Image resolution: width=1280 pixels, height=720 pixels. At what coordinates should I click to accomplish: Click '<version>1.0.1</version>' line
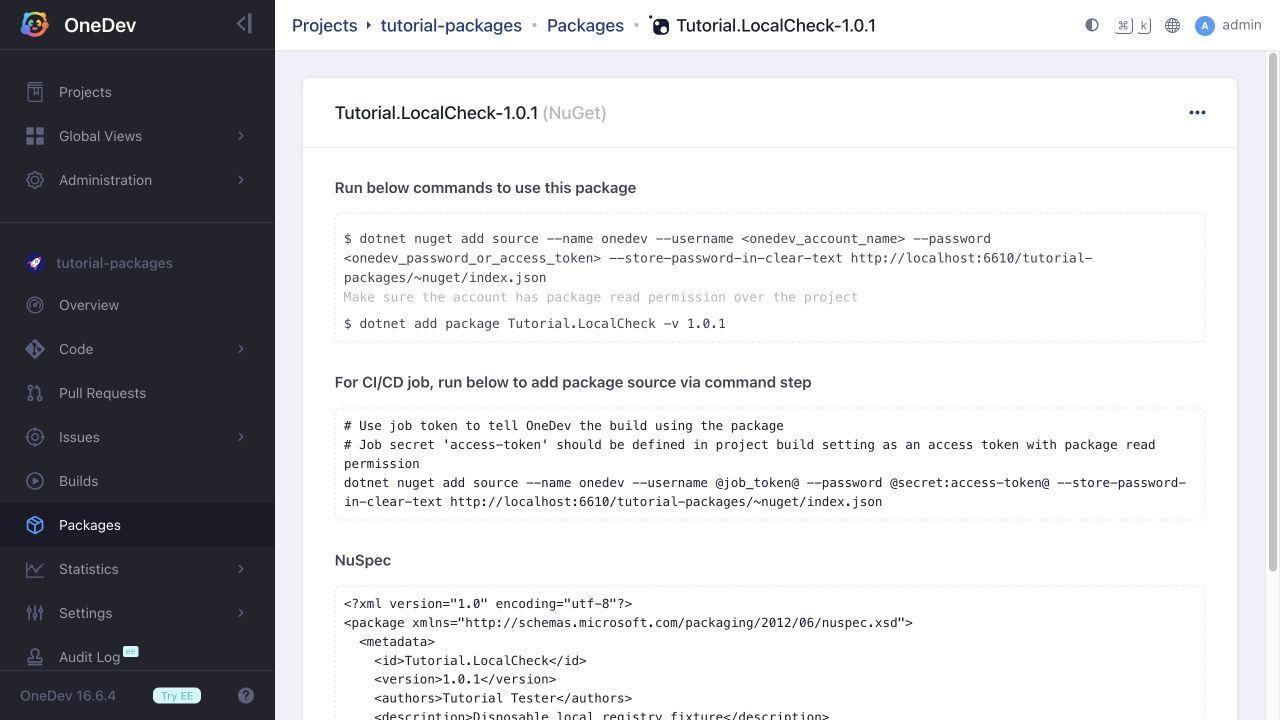tap(465, 679)
